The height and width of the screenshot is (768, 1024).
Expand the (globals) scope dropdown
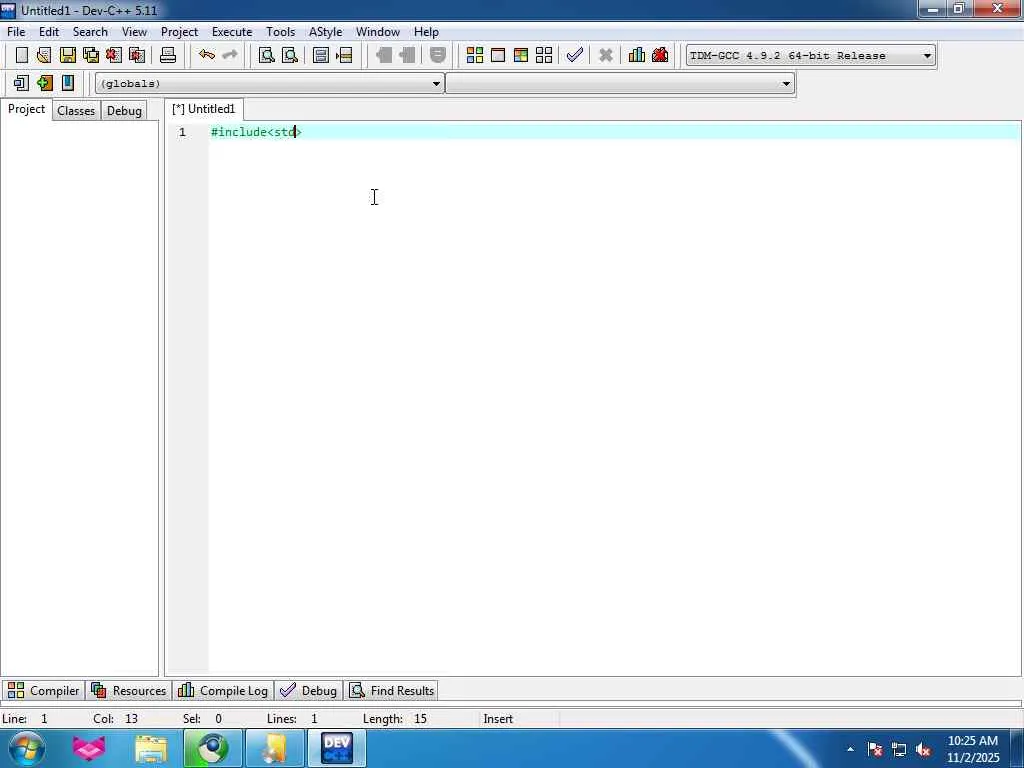(269, 84)
